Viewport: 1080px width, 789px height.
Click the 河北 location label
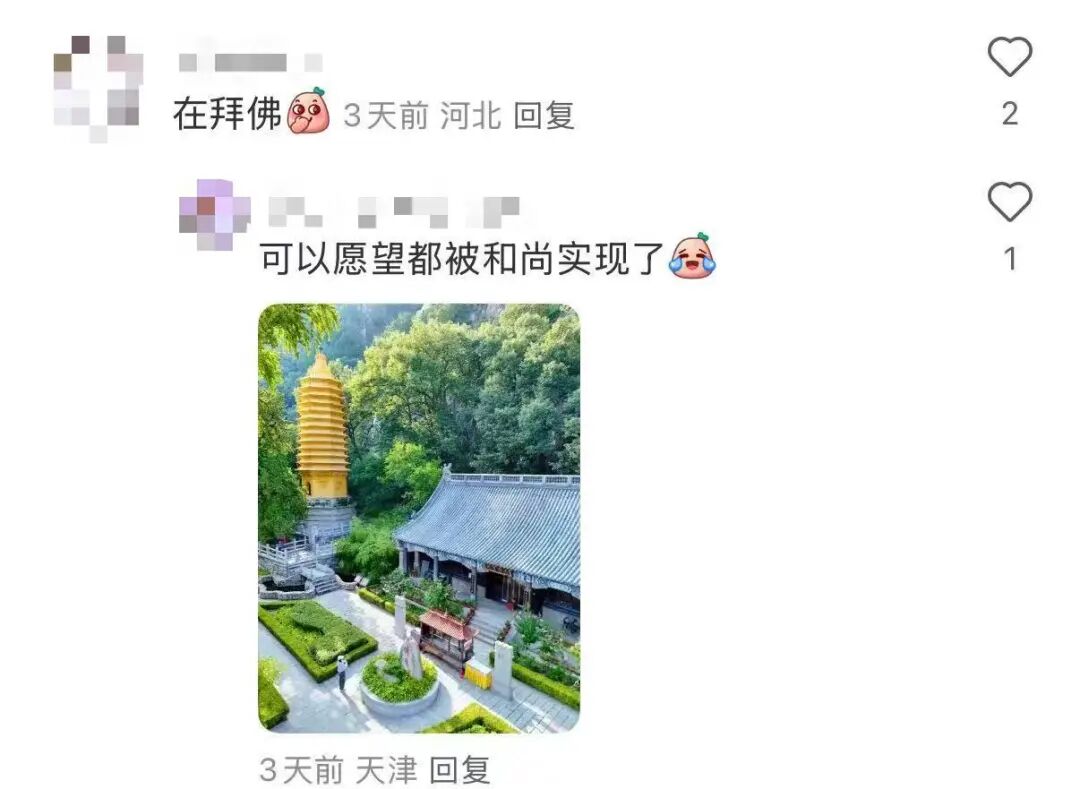click(x=470, y=115)
